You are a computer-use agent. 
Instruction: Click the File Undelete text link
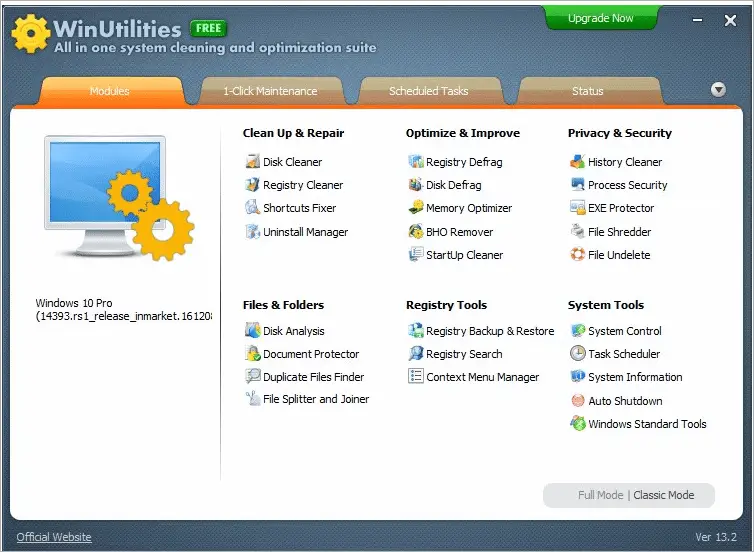point(619,255)
